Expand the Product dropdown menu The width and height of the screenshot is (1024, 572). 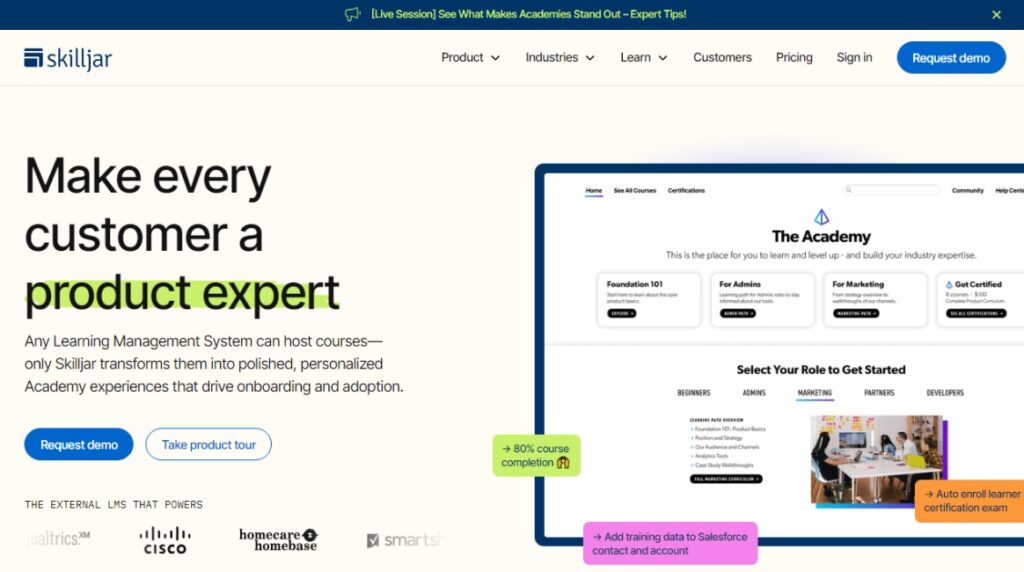click(470, 57)
